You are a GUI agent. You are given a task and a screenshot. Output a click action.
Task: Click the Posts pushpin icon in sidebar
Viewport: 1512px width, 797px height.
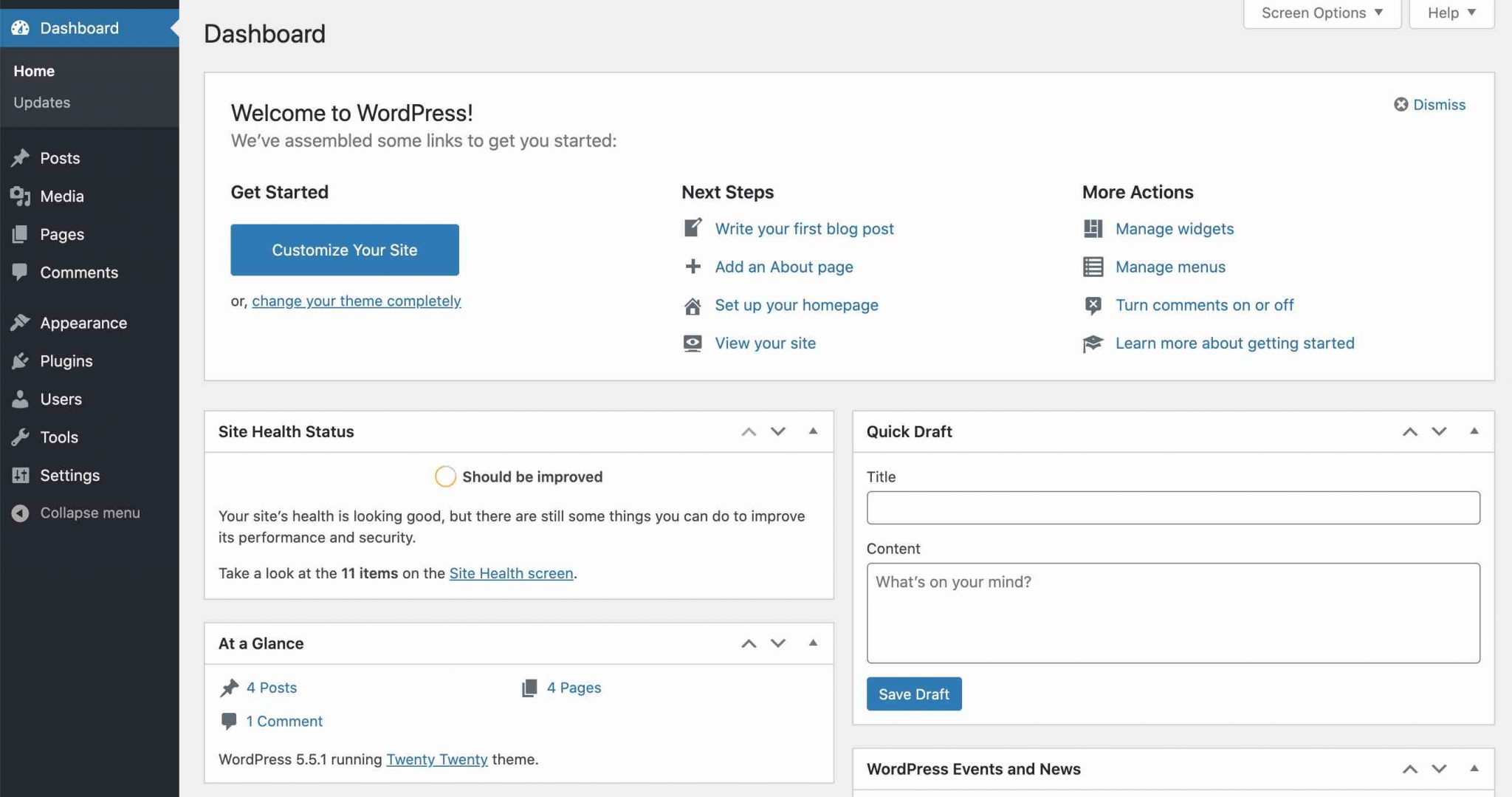21,158
